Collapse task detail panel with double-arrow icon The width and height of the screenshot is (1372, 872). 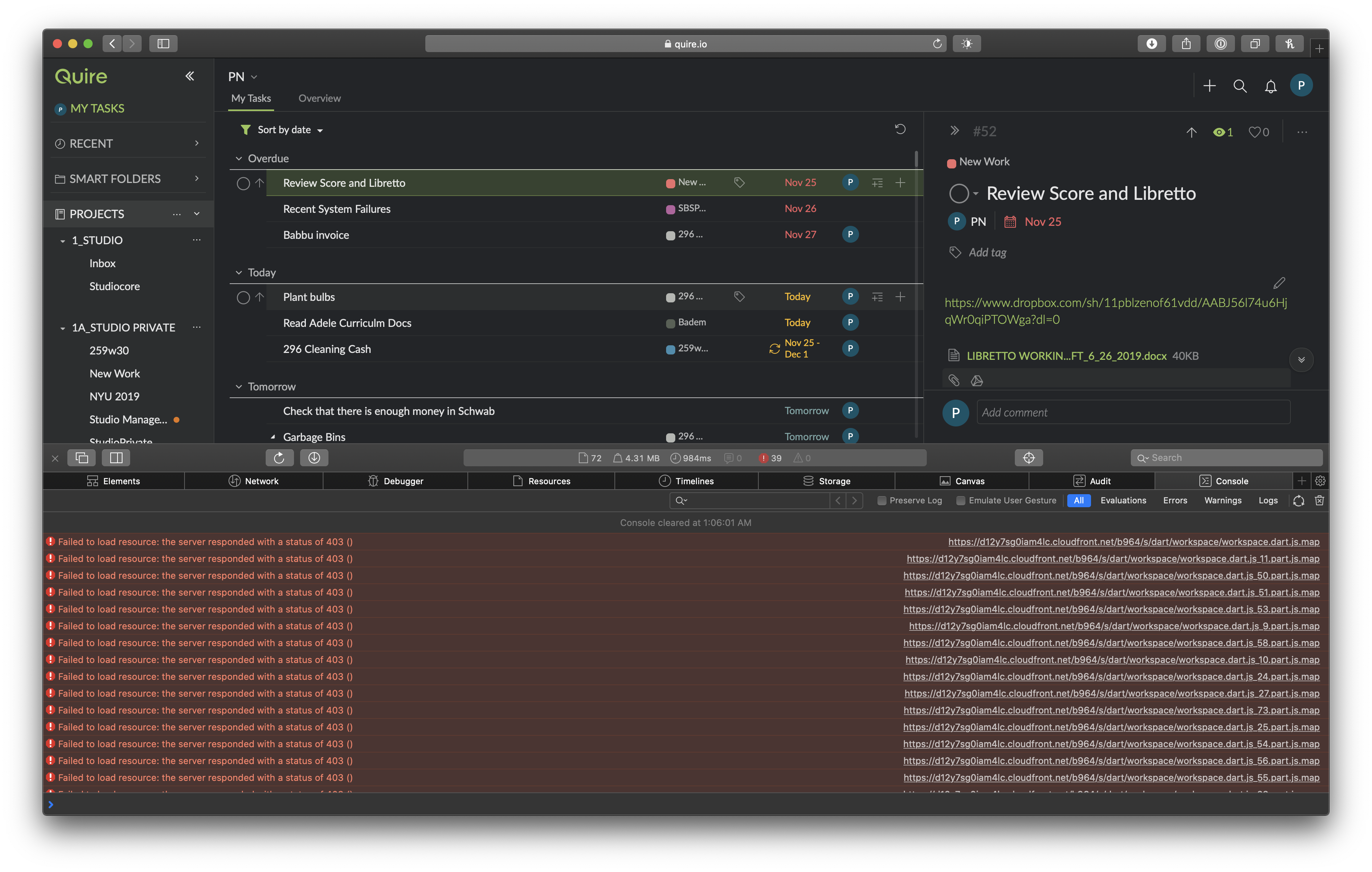[x=954, y=131]
